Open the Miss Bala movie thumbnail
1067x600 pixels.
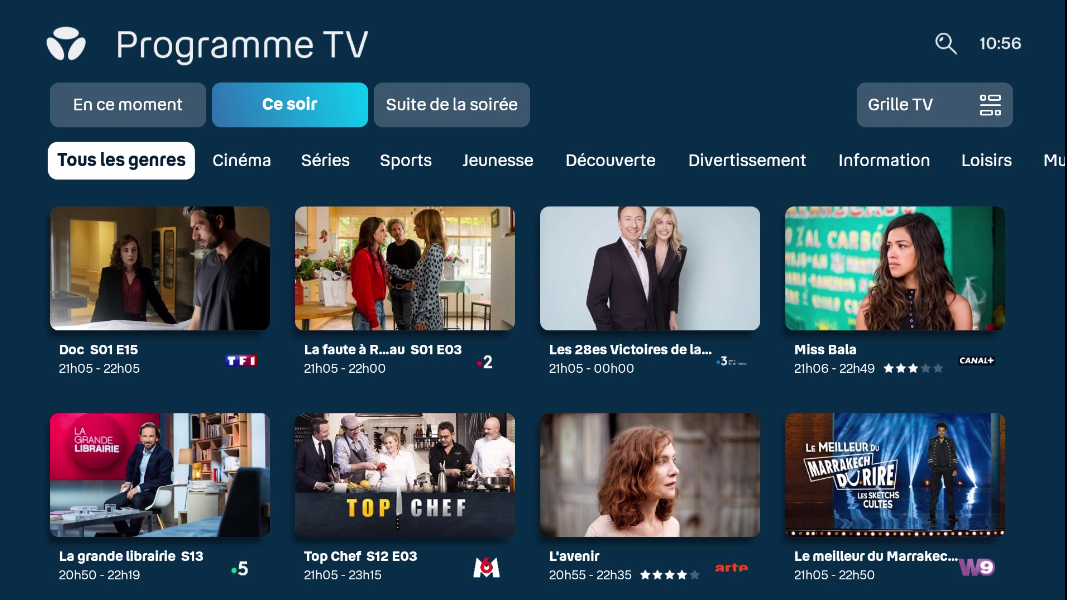895,268
